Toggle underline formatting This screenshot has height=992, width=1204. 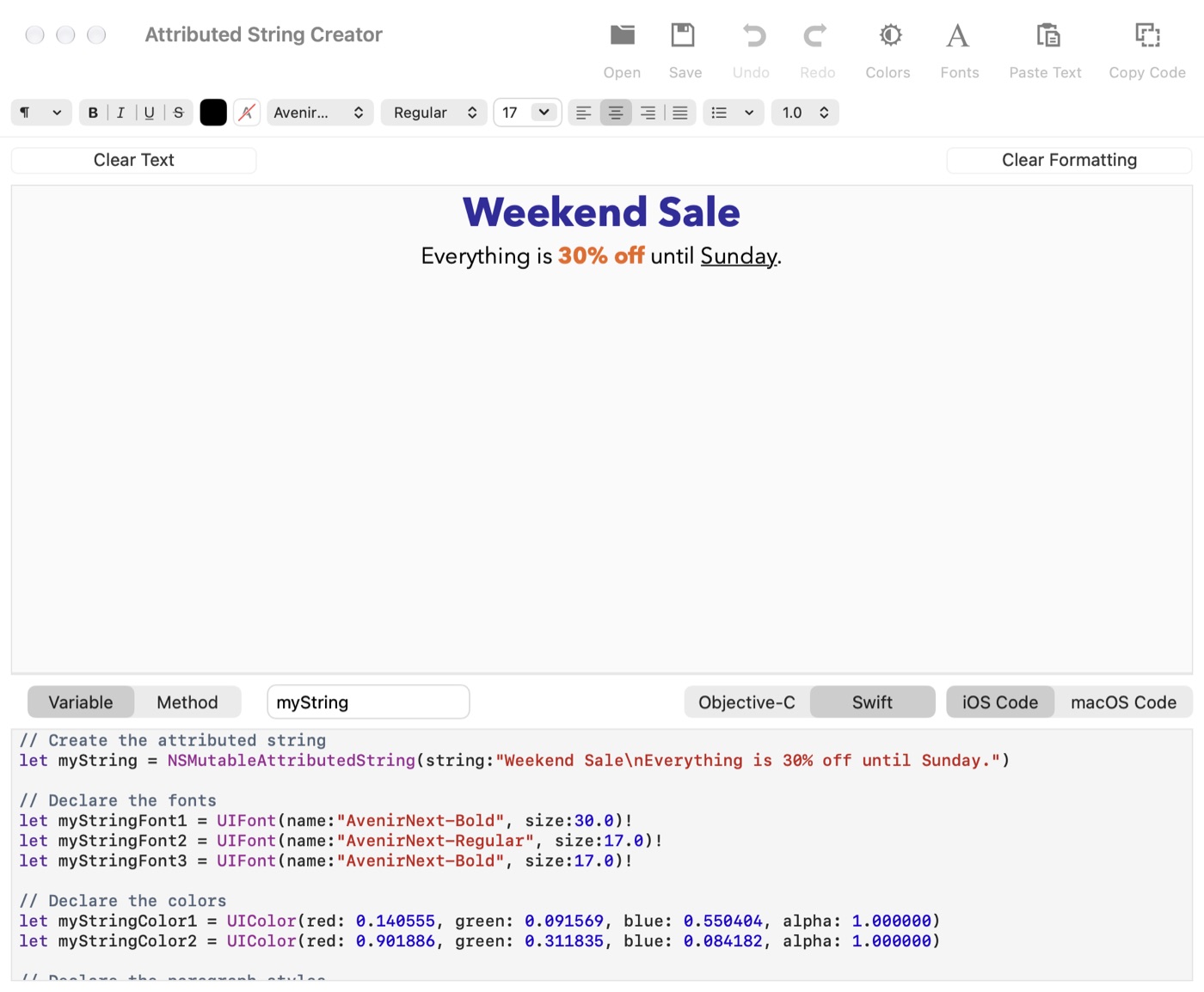(150, 113)
